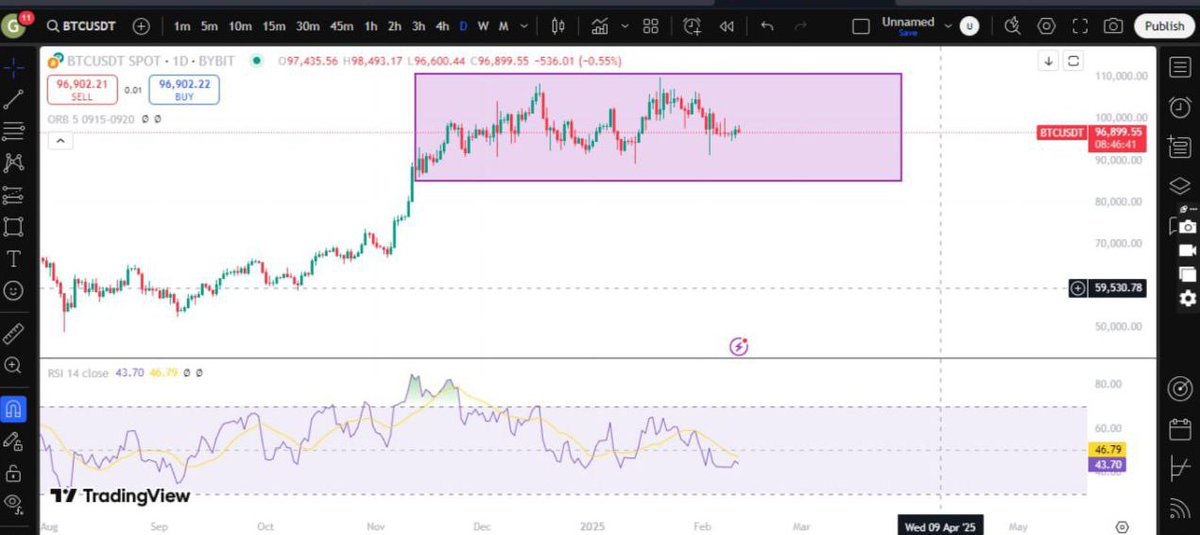Select the 30m timeframe

tap(308, 26)
